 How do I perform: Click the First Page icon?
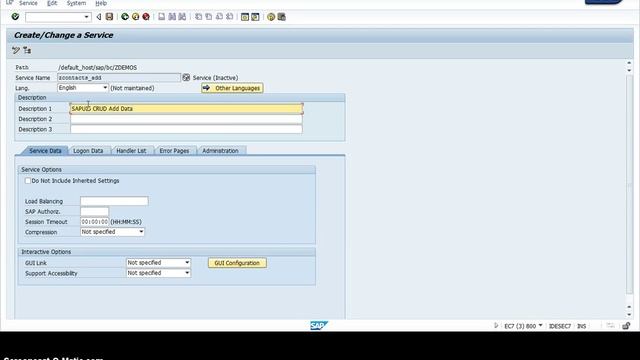click(x=198, y=17)
